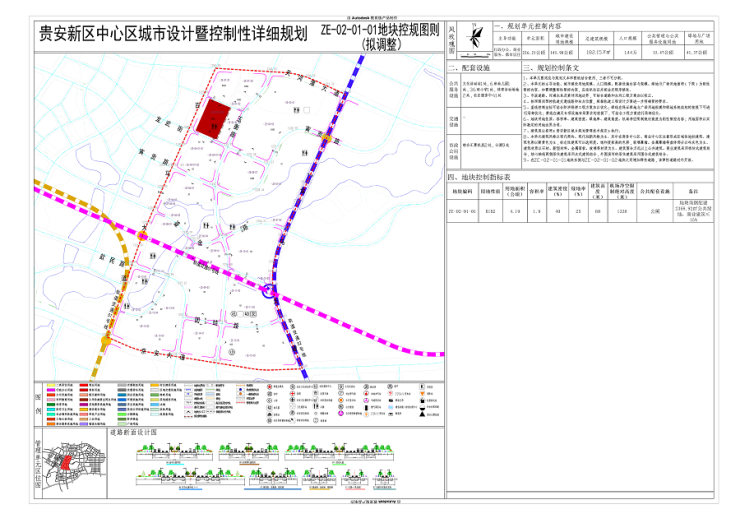
Task: Click the 4.19 land area value
Action: pos(515,211)
